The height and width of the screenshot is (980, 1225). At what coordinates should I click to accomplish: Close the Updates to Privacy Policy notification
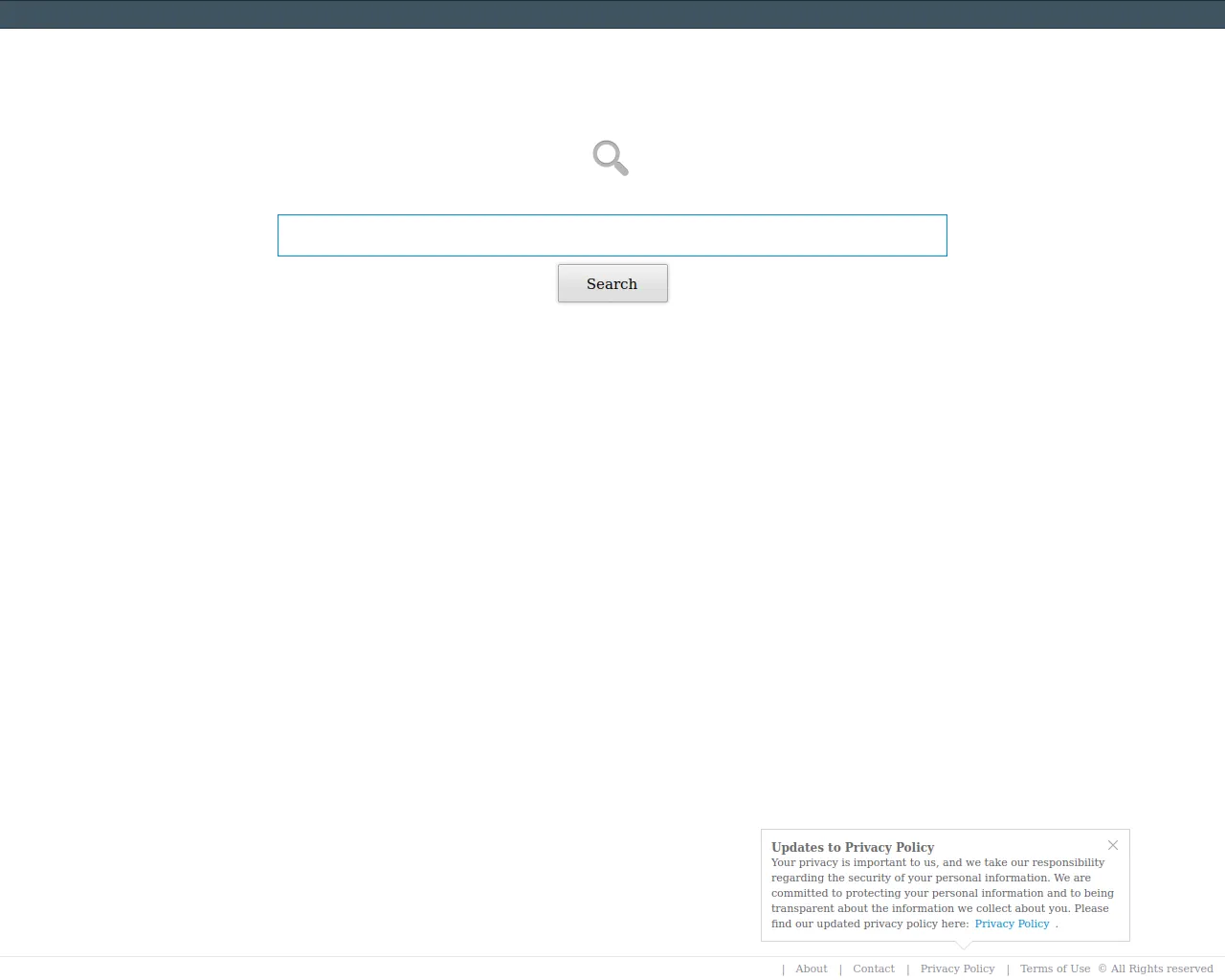click(1113, 845)
